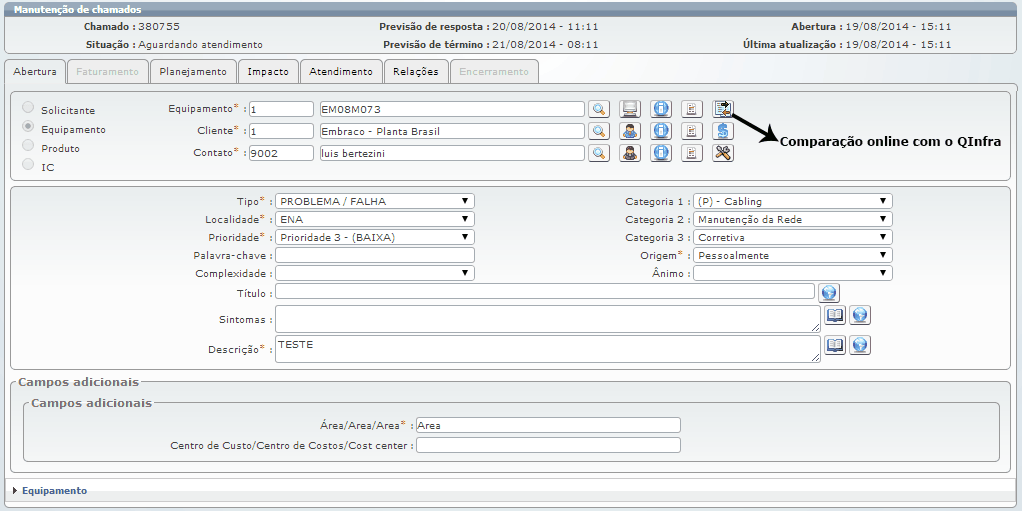Click the Palavra-chave input field

[374, 255]
